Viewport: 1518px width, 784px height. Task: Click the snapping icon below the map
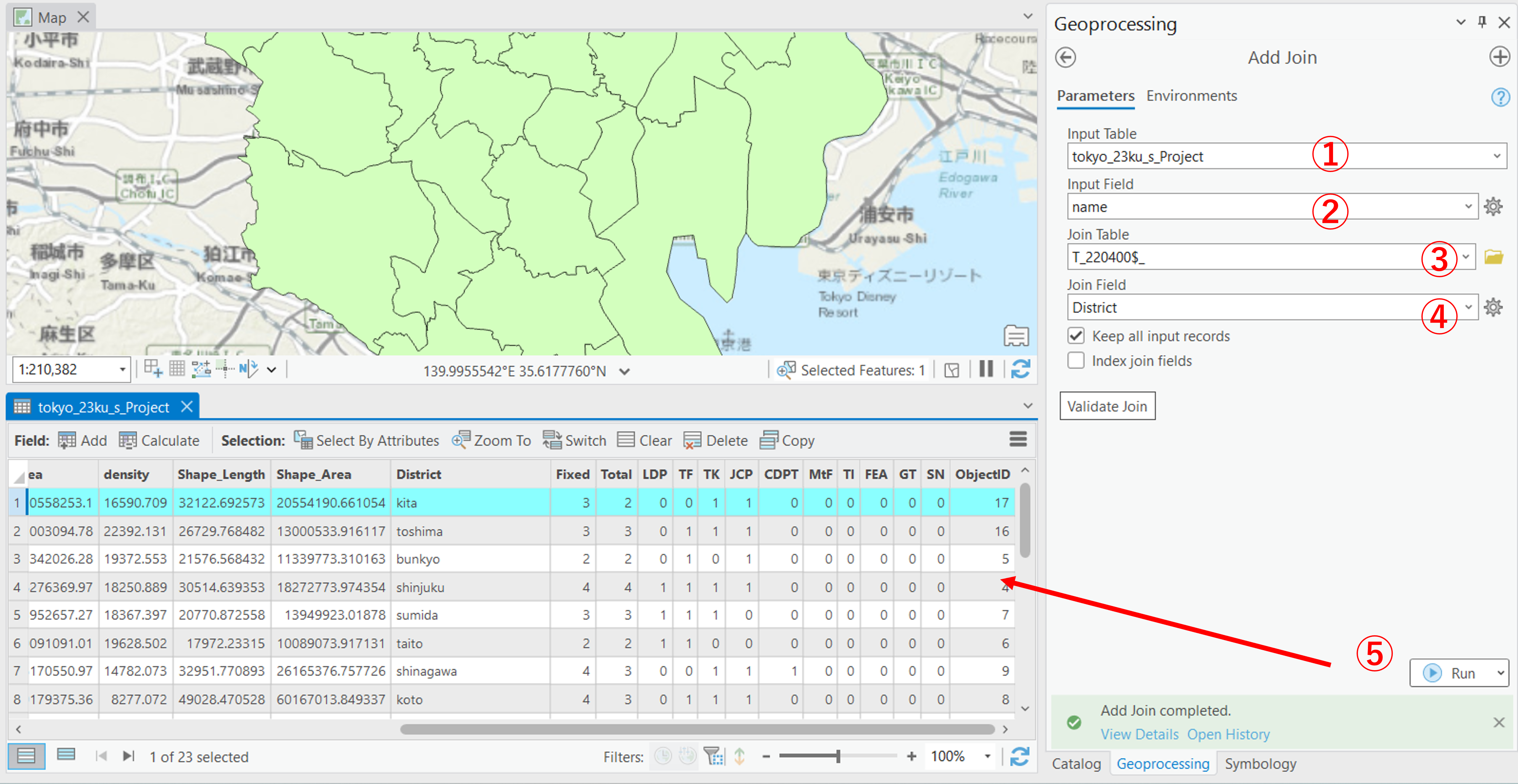click(x=201, y=369)
